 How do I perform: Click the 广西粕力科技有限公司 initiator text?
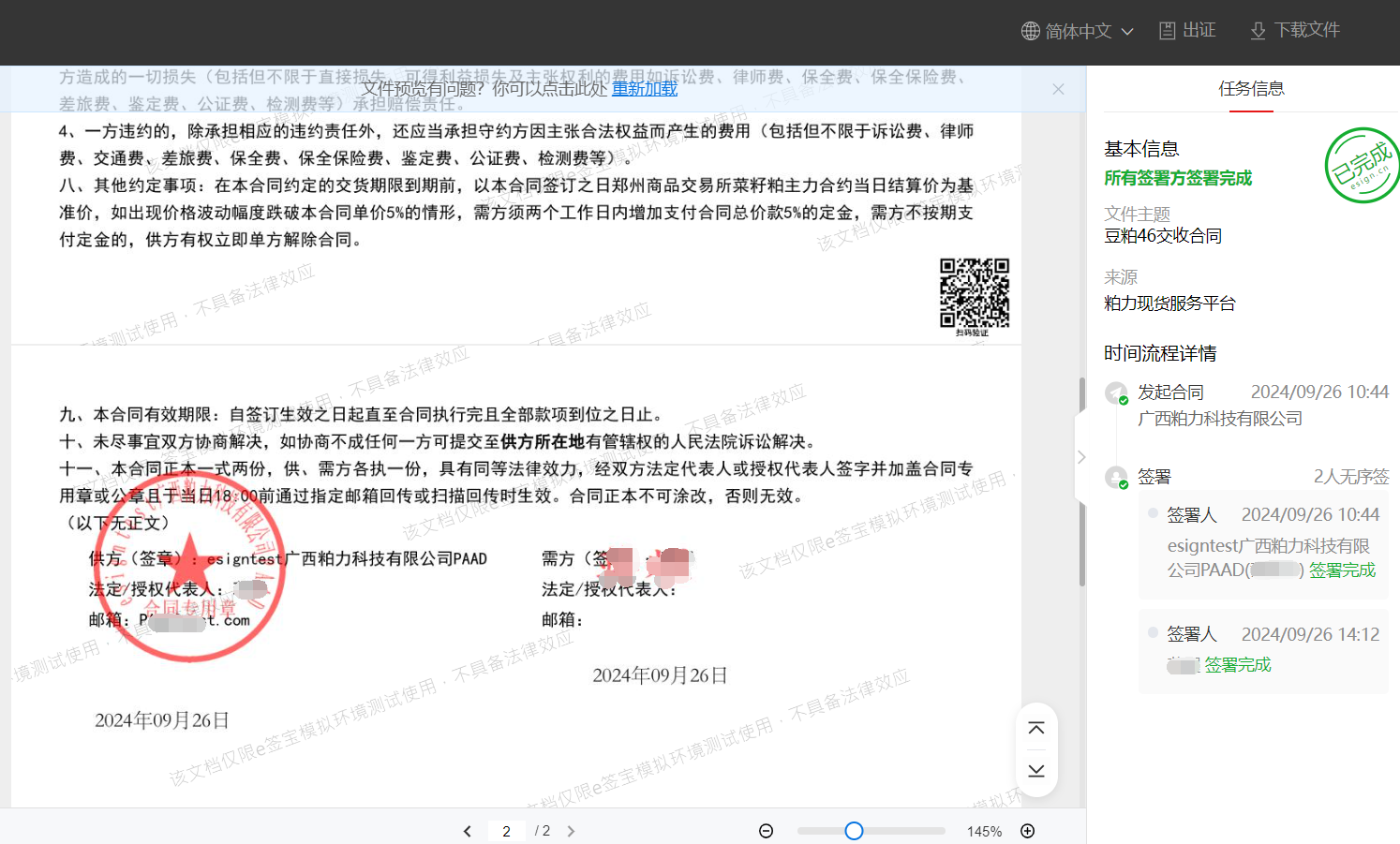[1220, 419]
